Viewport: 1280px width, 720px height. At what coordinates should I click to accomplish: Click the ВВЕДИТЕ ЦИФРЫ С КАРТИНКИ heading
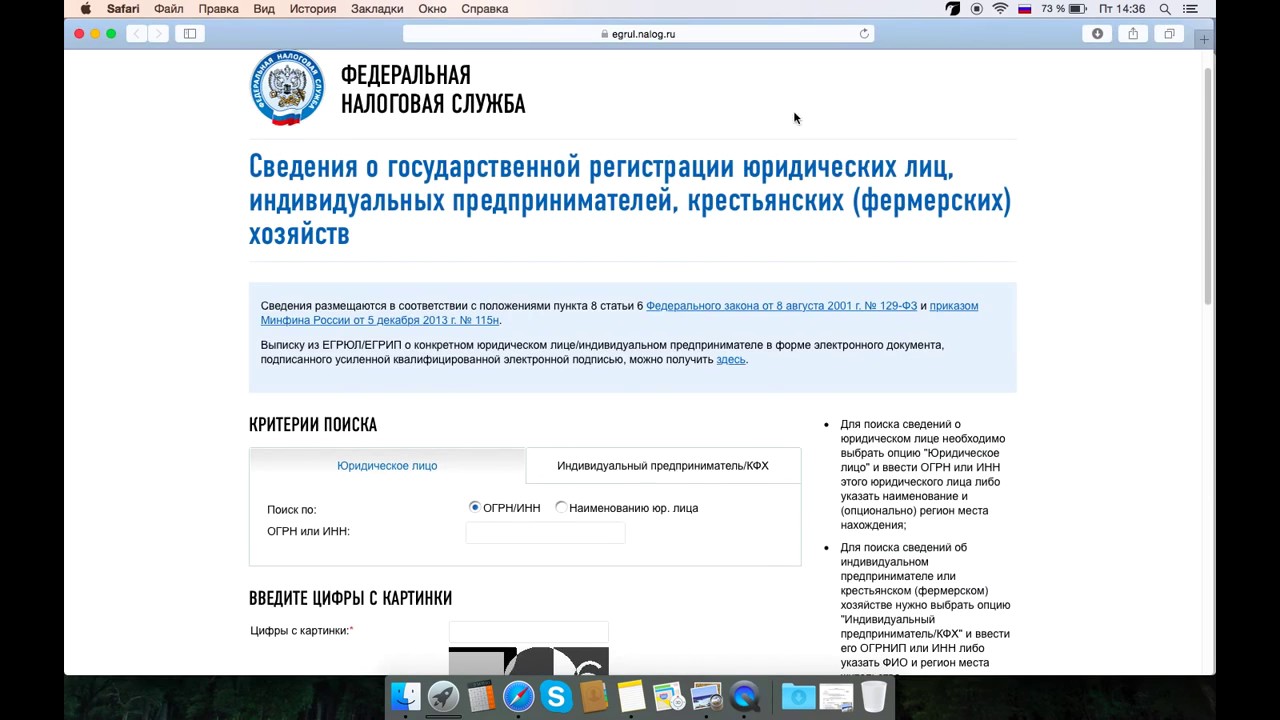[350, 598]
